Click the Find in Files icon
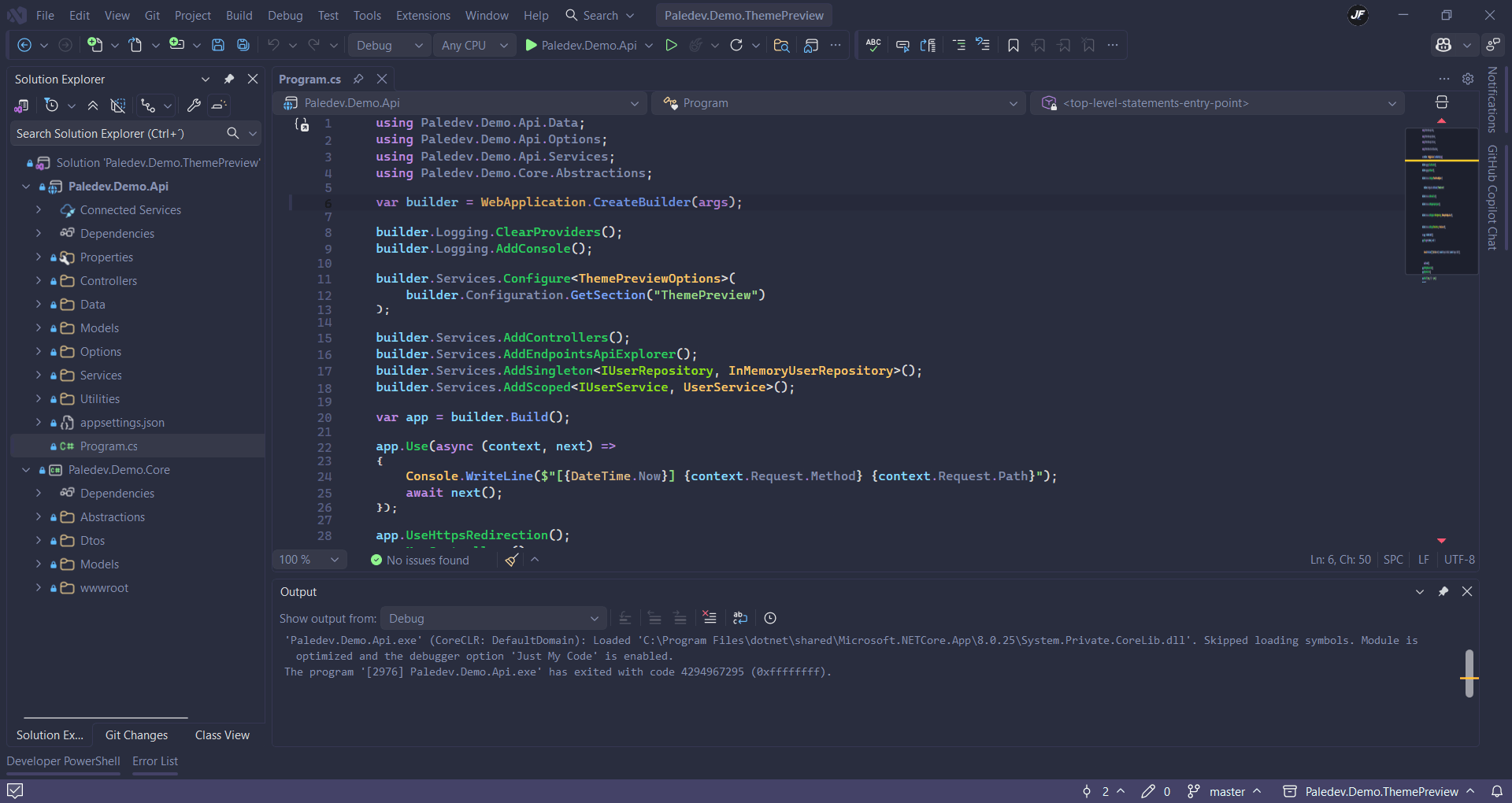1512x803 pixels. coord(781,46)
